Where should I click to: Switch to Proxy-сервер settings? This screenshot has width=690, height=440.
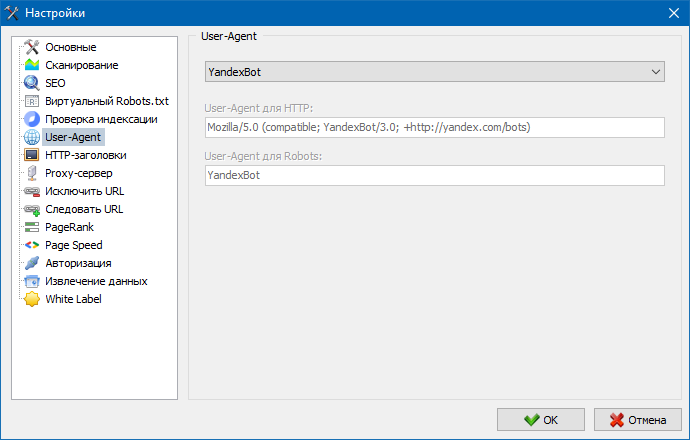[79, 173]
